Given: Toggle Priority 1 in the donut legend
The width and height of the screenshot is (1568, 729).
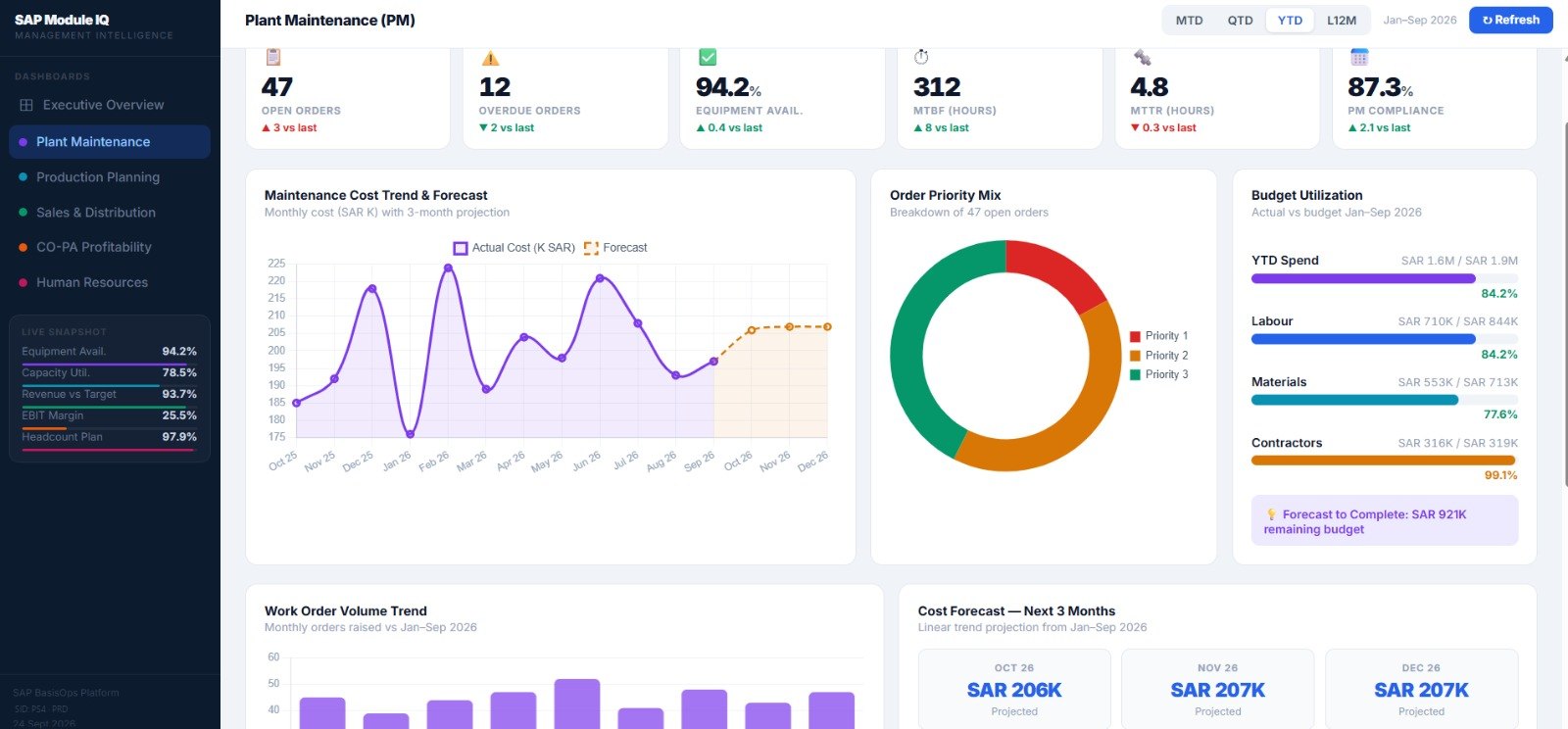Looking at the screenshot, I should tap(1158, 336).
